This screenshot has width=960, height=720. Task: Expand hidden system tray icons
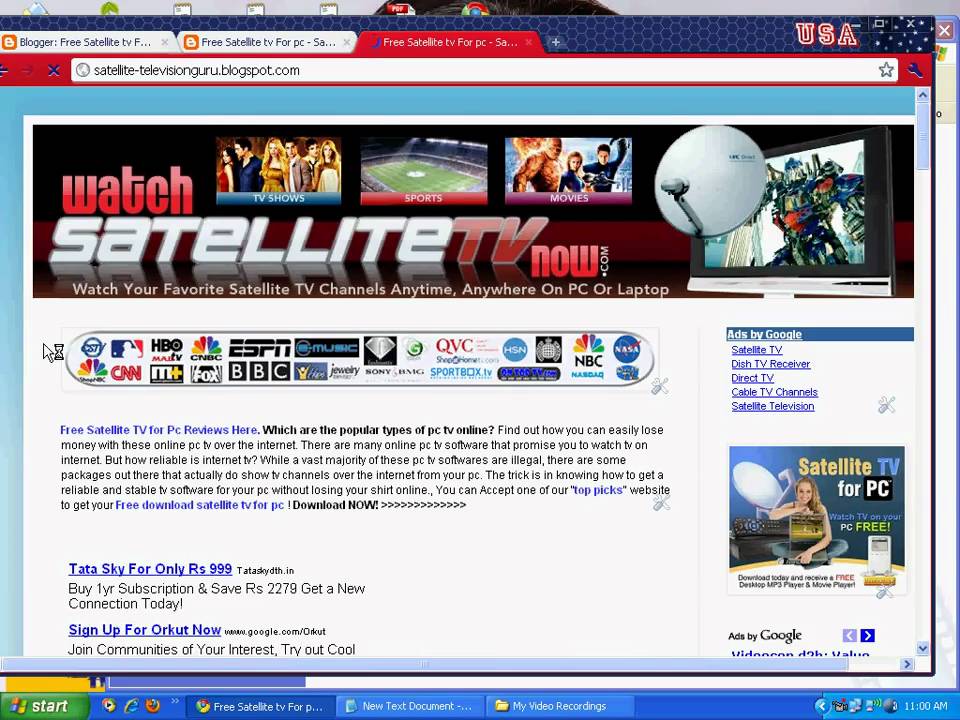click(x=822, y=706)
